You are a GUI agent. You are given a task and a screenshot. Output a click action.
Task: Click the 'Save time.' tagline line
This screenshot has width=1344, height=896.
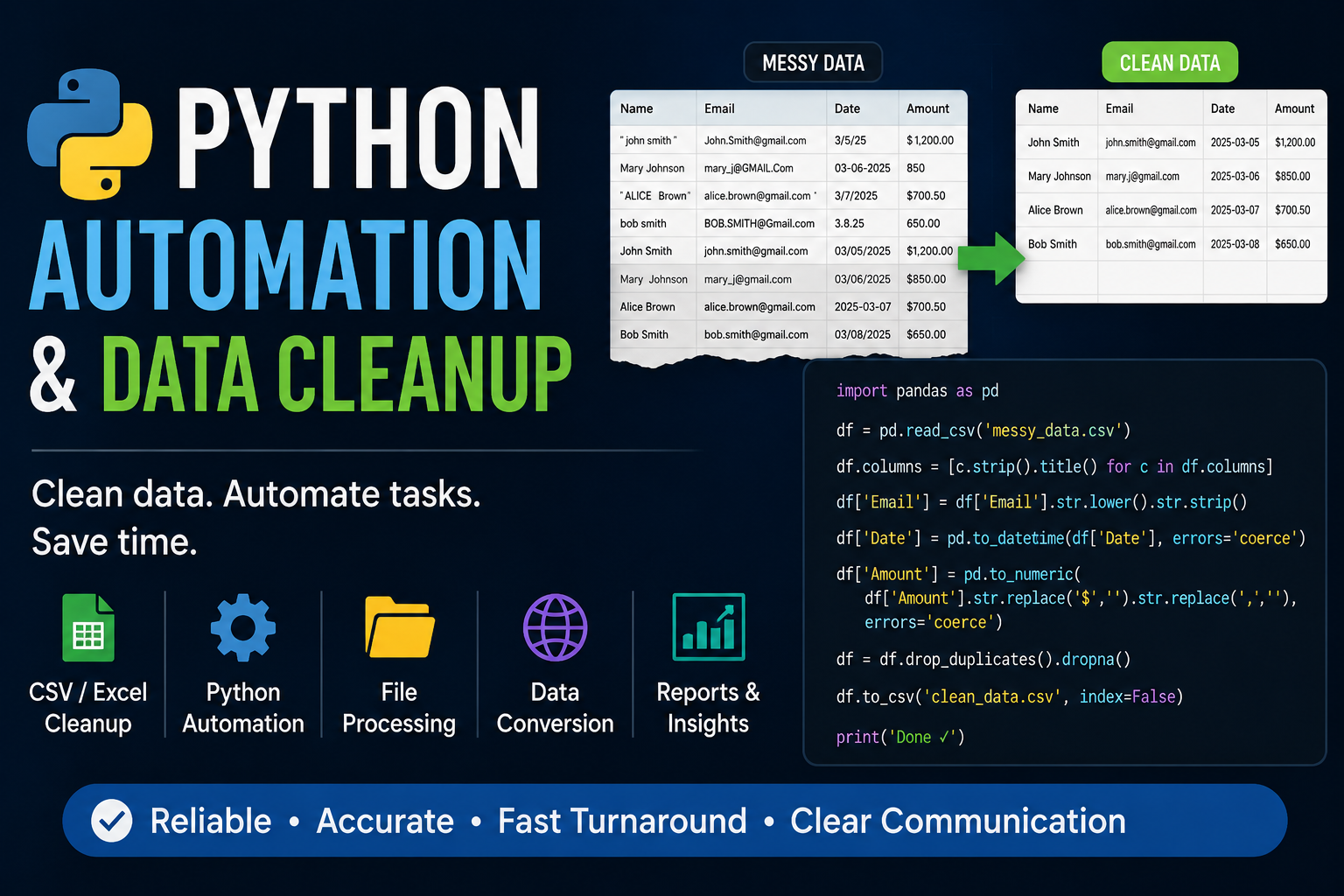(115, 542)
